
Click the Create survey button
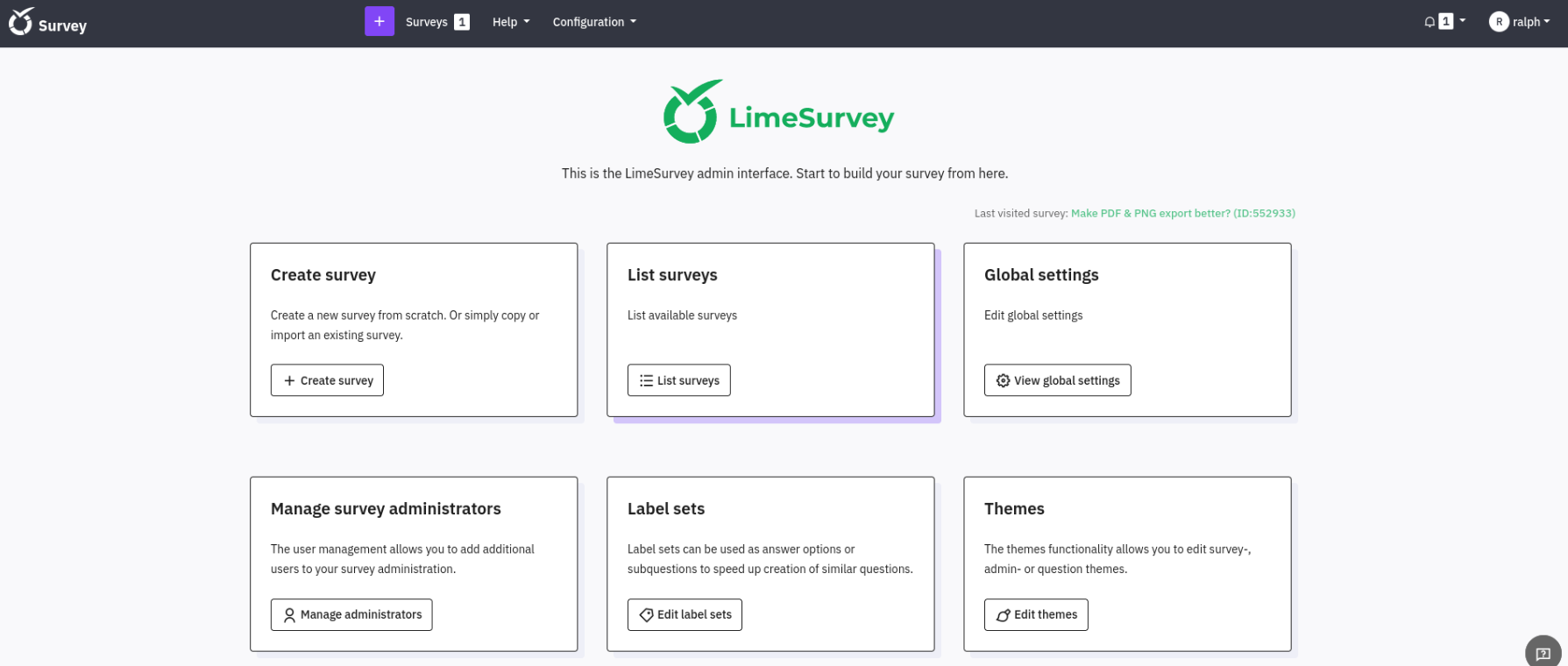(x=327, y=380)
